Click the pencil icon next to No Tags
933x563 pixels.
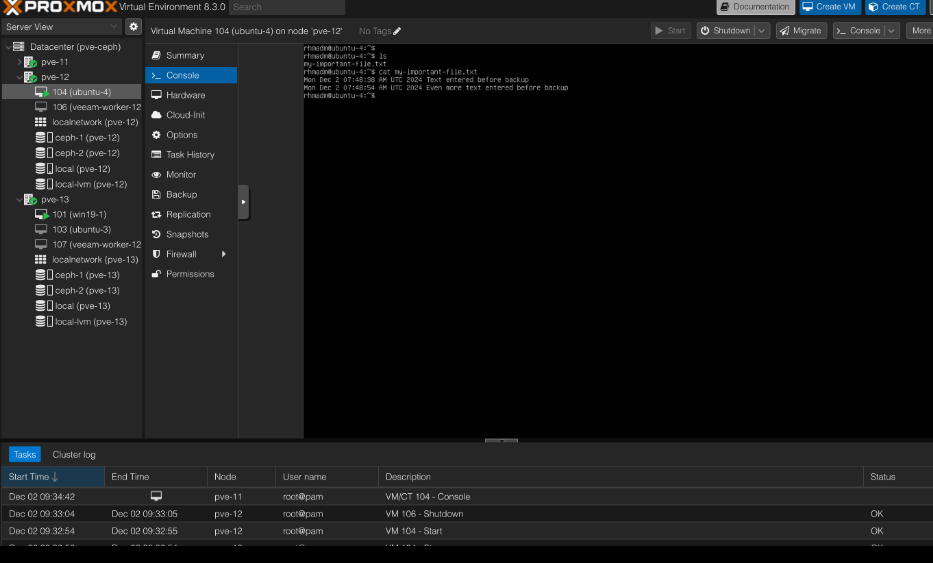pos(397,31)
